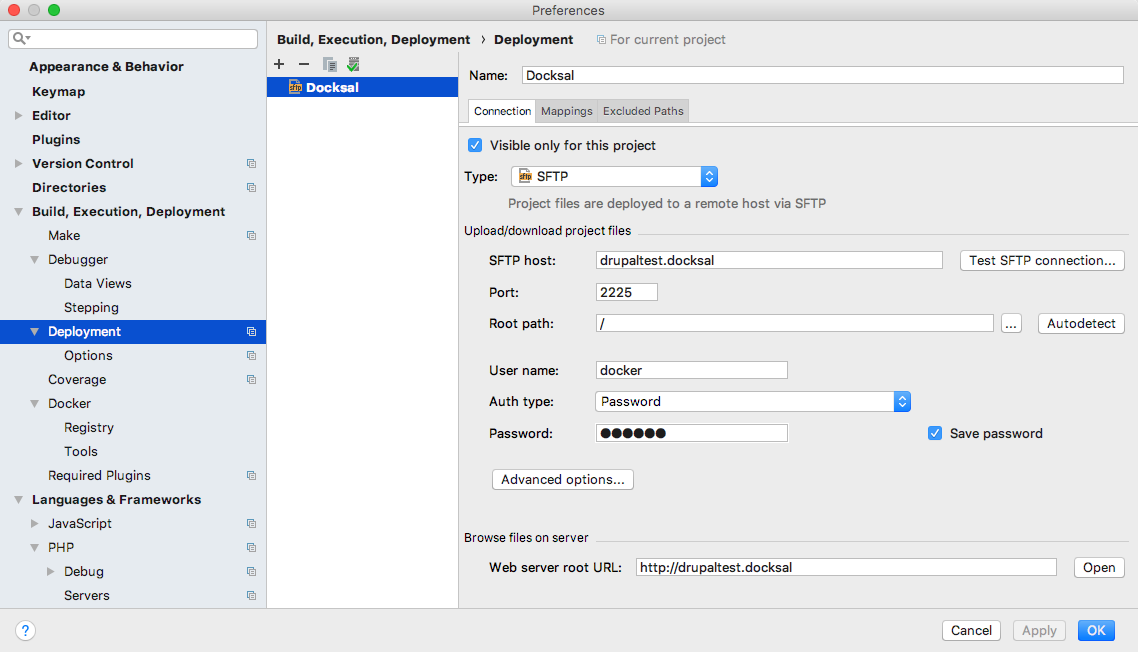Toggle the Save password checkbox
Screen dimensions: 1138x652
click(x=935, y=433)
